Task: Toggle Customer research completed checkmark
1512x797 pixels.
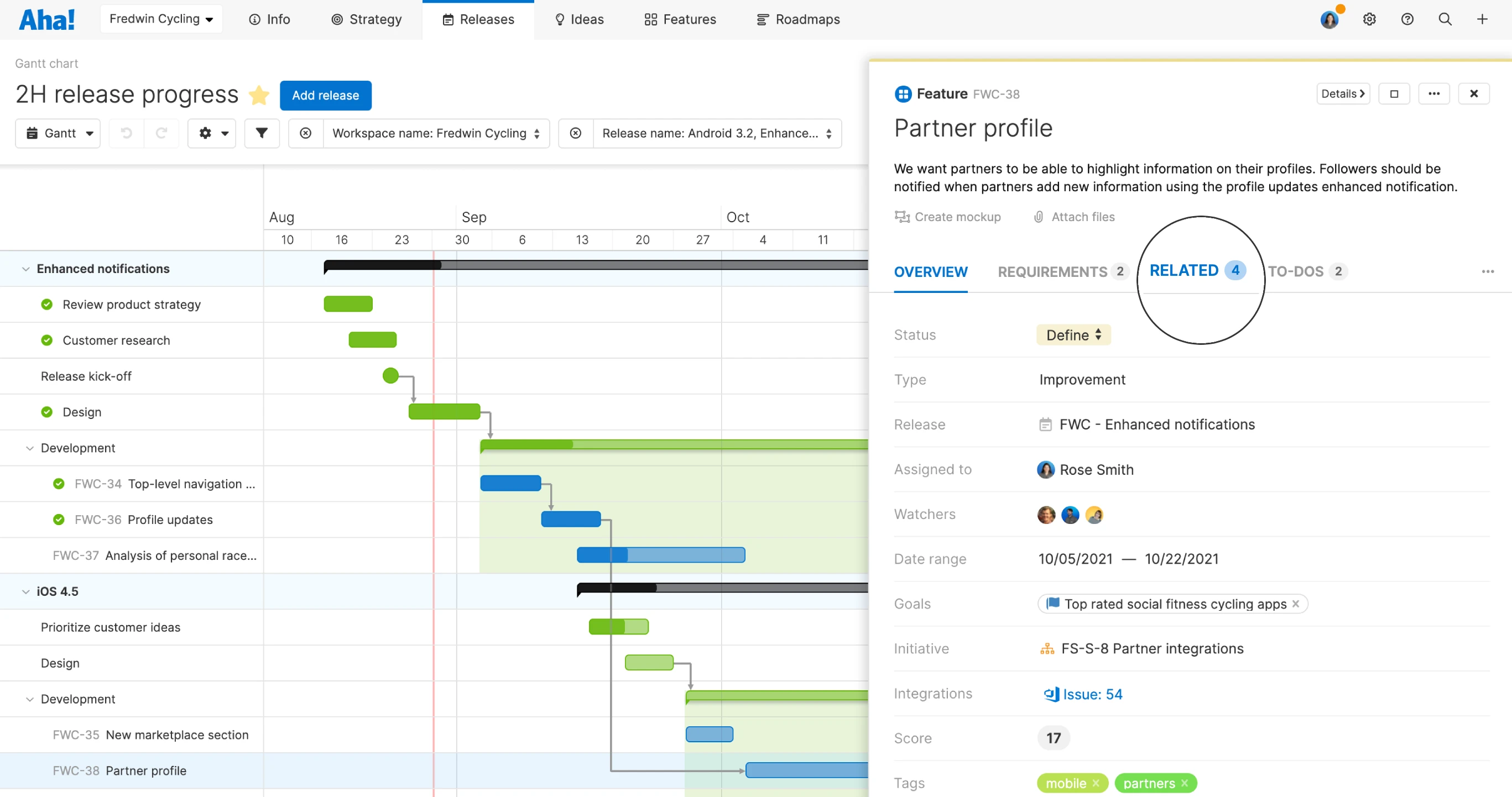Action: 47,340
